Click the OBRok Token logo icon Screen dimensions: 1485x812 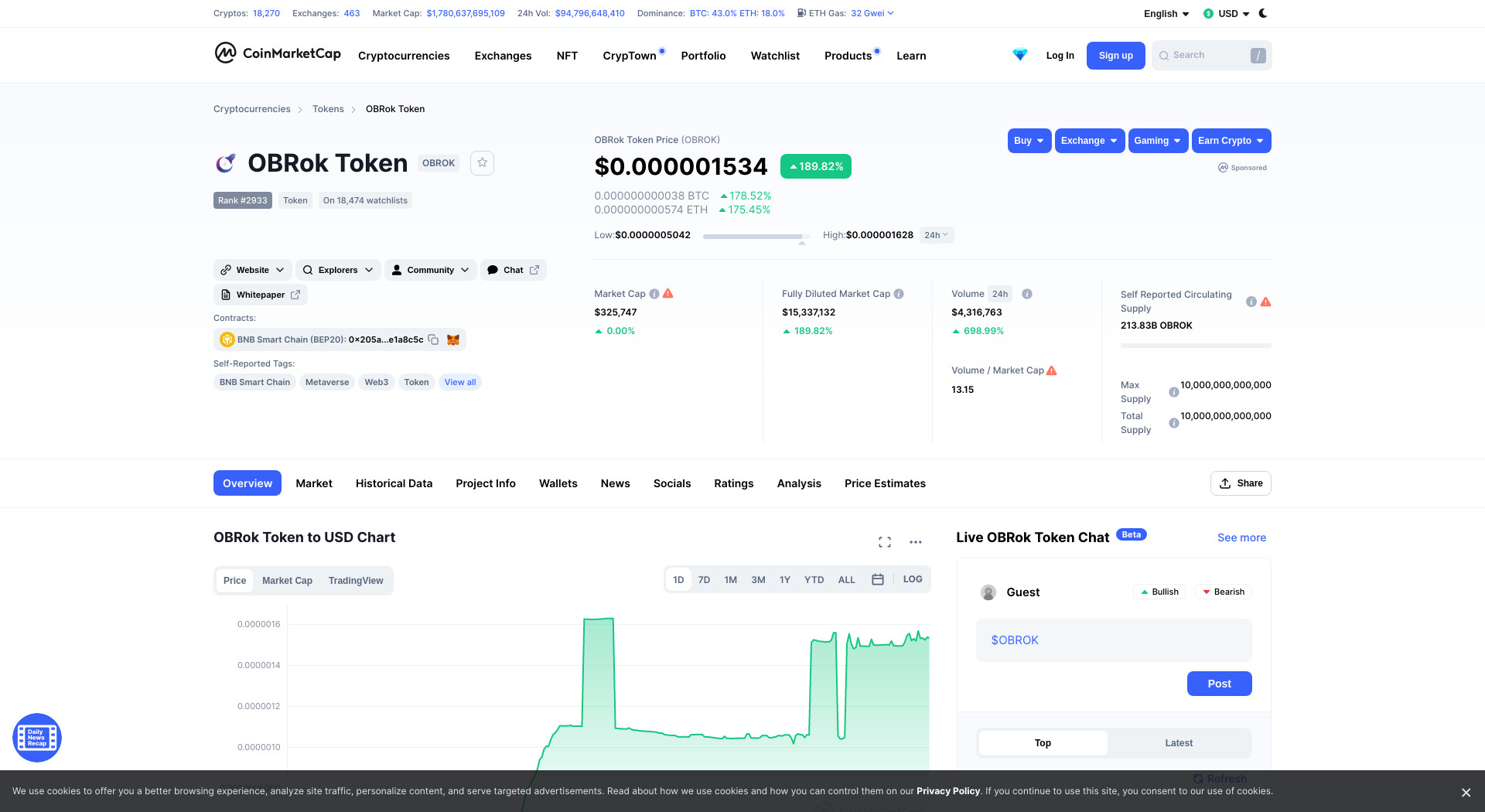click(225, 163)
